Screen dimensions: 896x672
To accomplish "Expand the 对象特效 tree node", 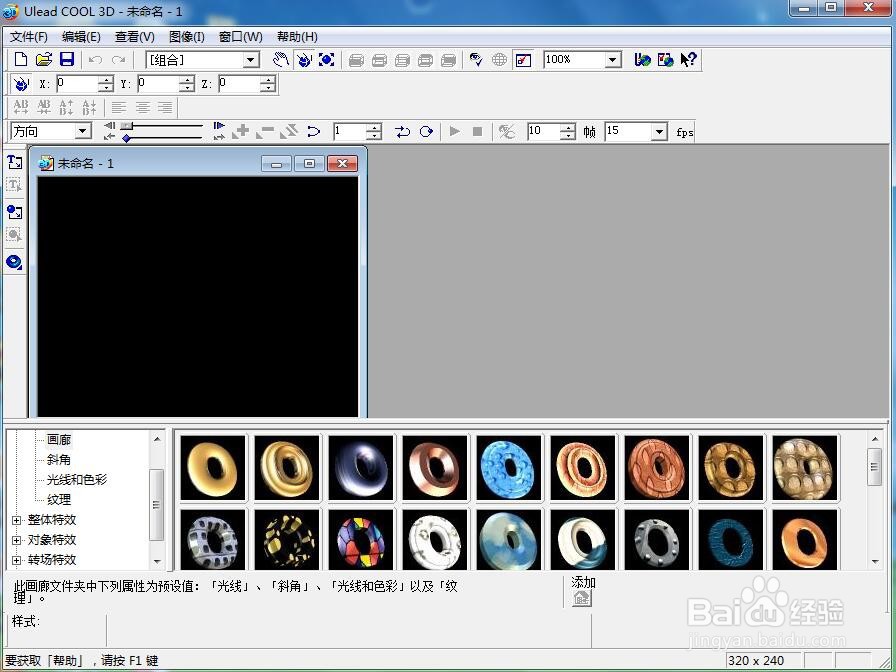I will (17, 540).
